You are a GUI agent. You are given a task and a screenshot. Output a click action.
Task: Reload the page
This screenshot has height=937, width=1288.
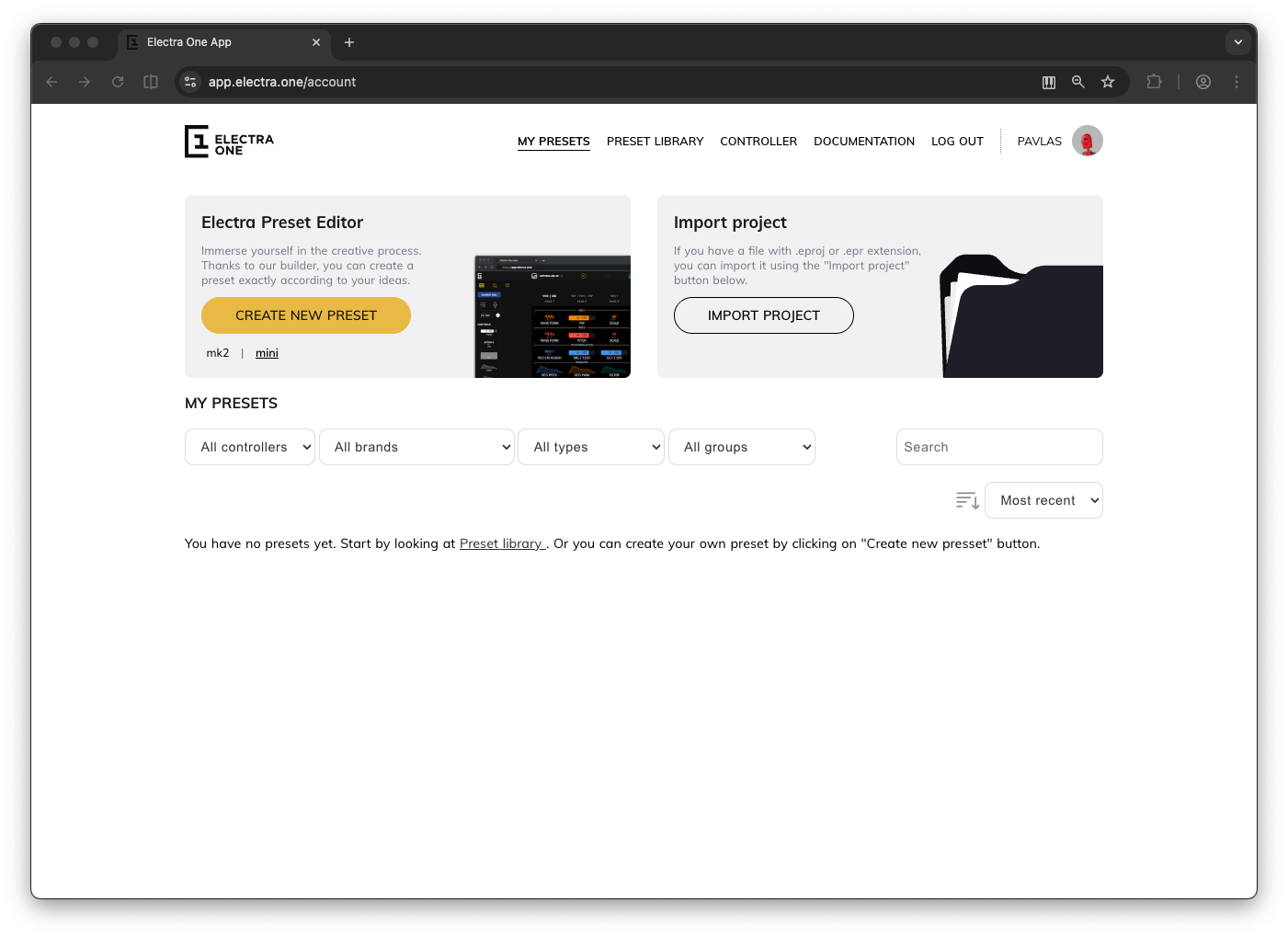pyautogui.click(x=118, y=82)
